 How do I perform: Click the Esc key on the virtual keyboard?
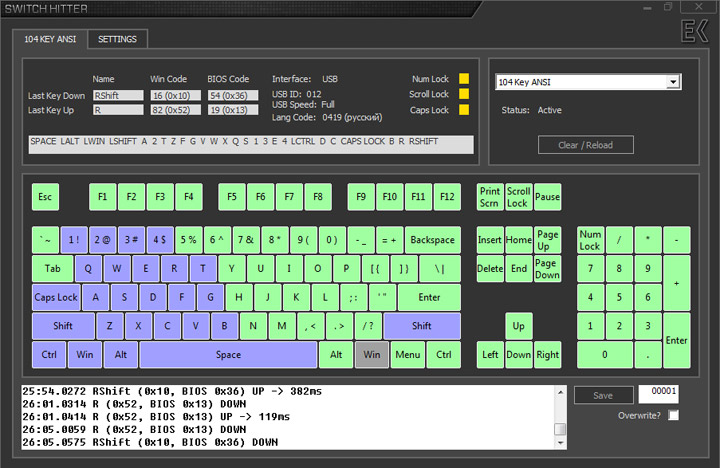[x=45, y=197]
